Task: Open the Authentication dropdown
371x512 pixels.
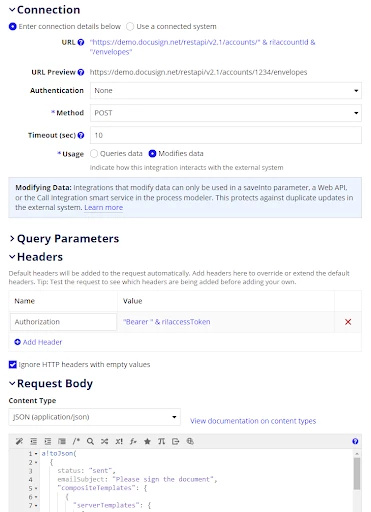Action: pos(226,91)
